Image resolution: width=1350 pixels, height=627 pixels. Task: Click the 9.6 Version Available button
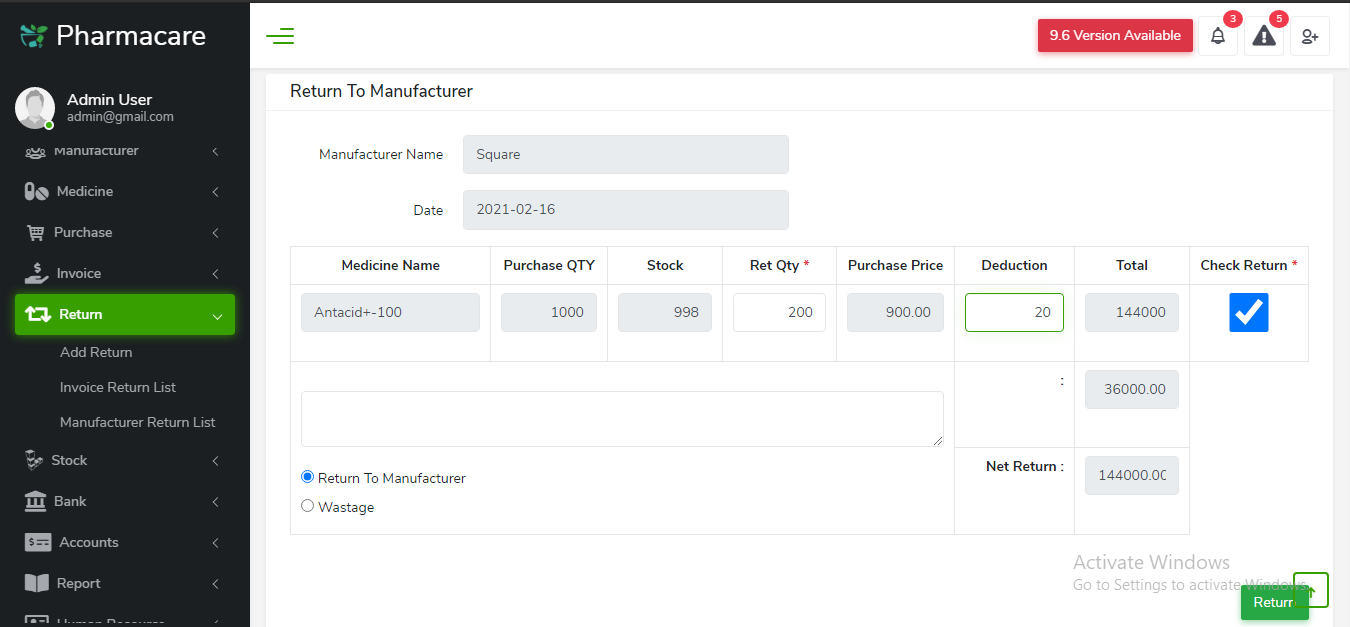[x=1115, y=35]
